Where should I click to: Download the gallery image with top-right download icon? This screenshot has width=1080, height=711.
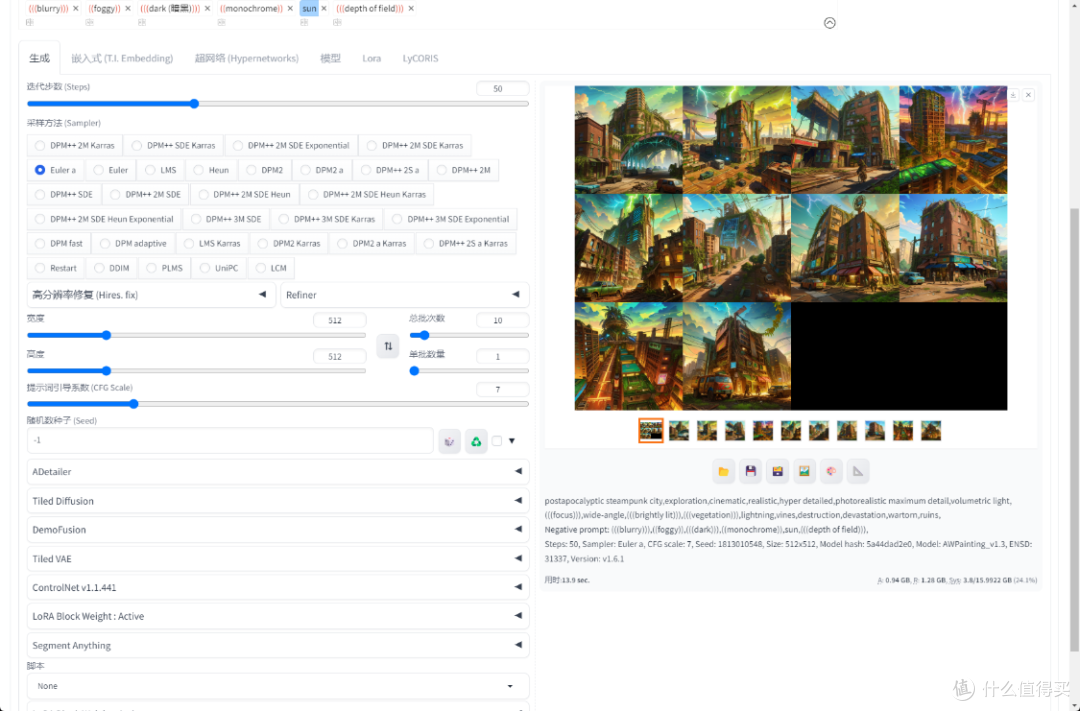[x=1013, y=94]
